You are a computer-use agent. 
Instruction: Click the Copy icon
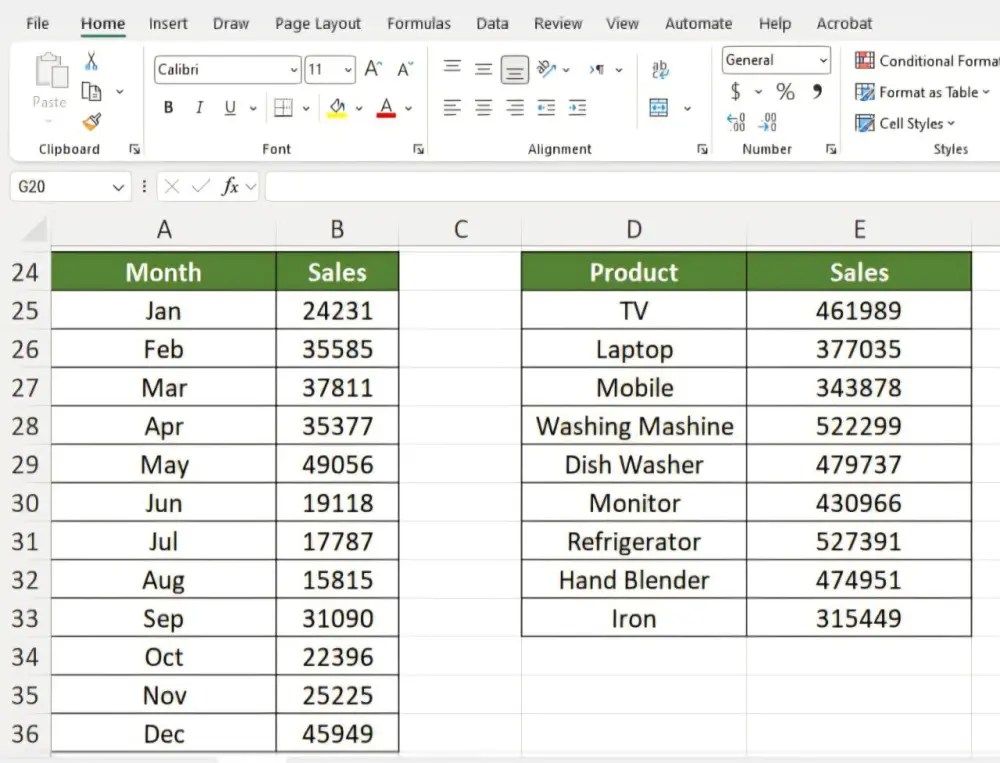pos(91,92)
